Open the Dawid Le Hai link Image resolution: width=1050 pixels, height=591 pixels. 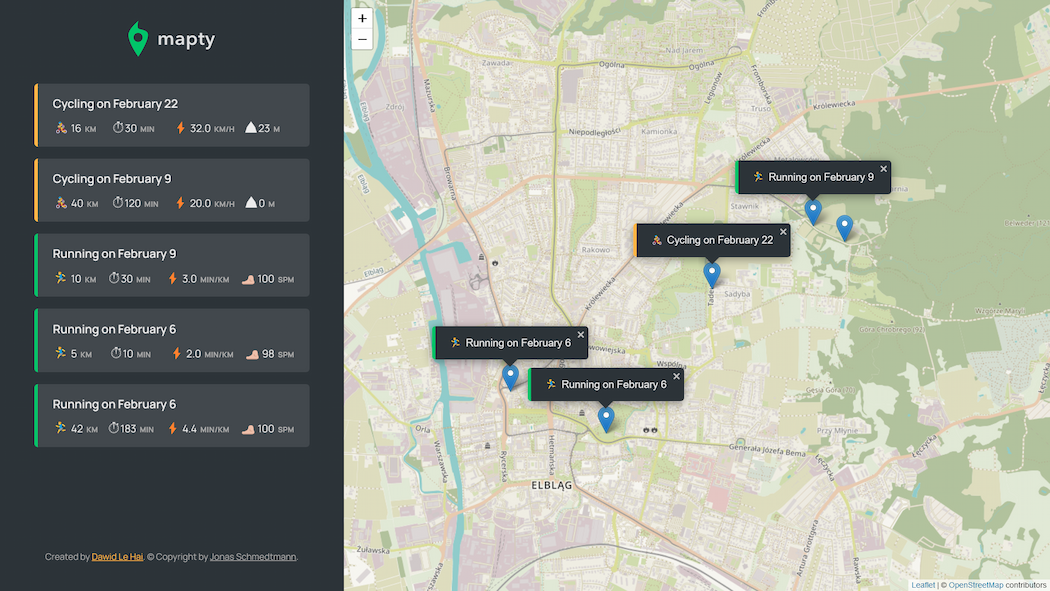117,556
